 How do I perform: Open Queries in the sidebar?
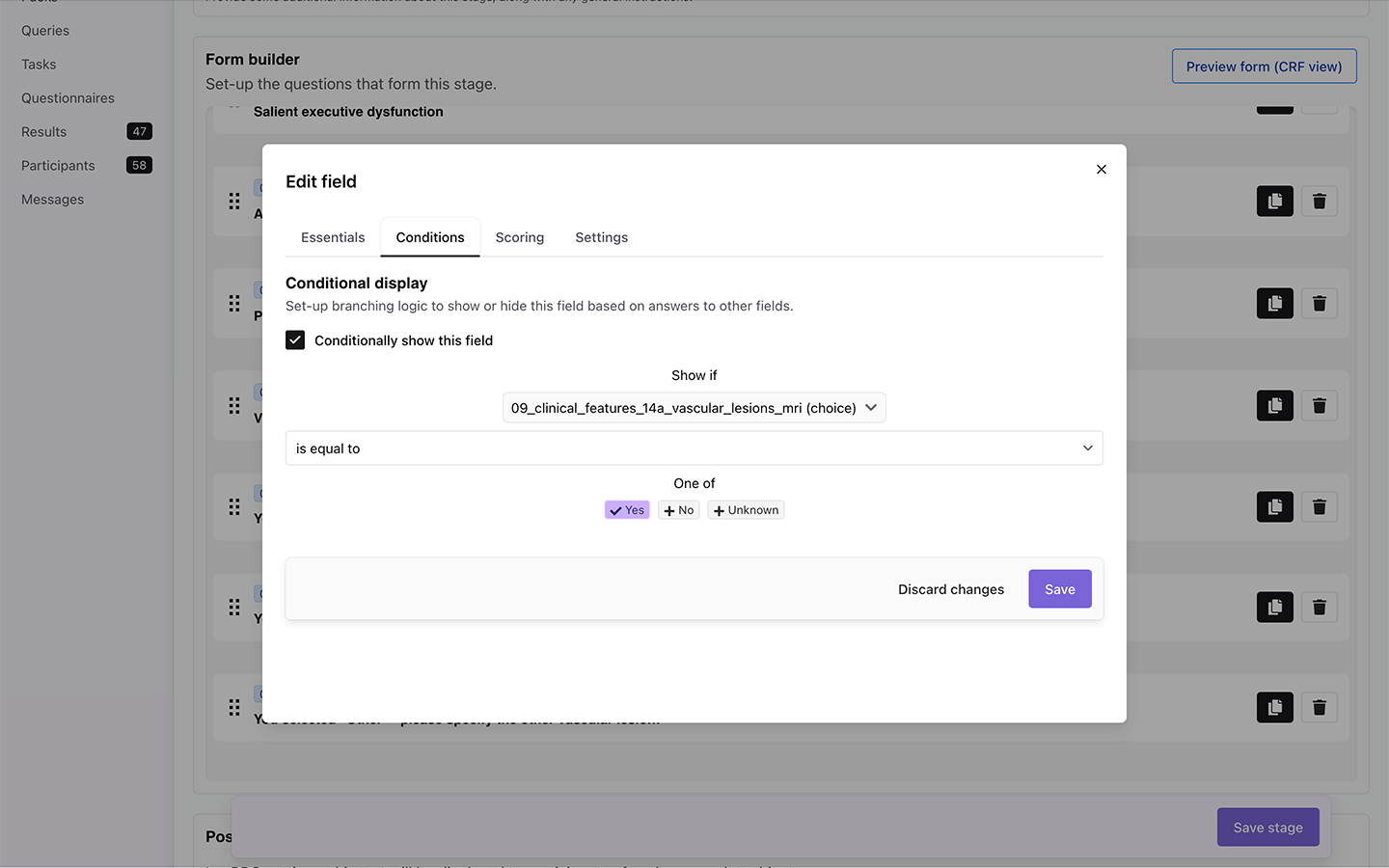coord(45,31)
